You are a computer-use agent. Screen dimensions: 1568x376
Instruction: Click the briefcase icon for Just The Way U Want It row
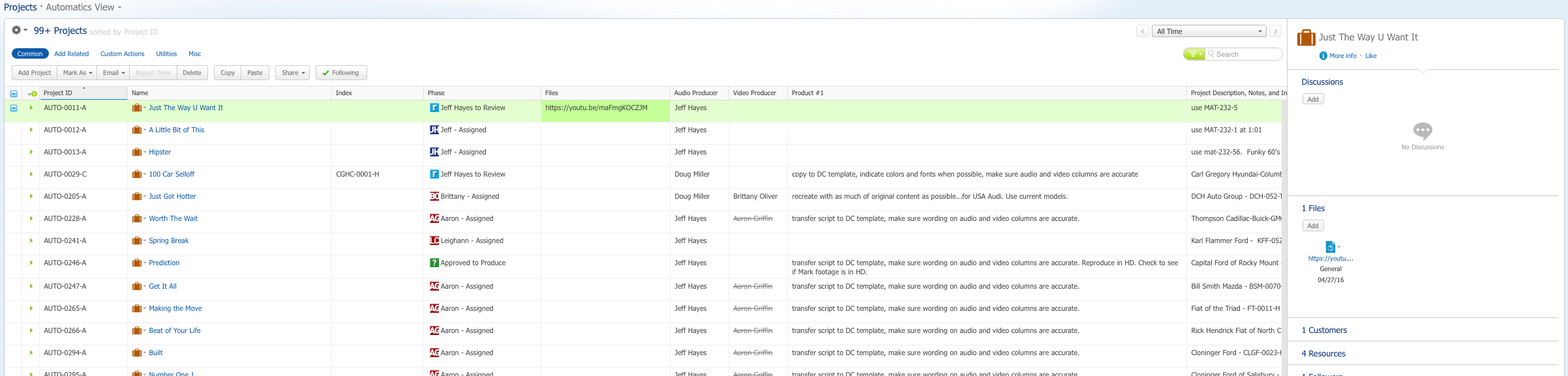click(x=137, y=108)
